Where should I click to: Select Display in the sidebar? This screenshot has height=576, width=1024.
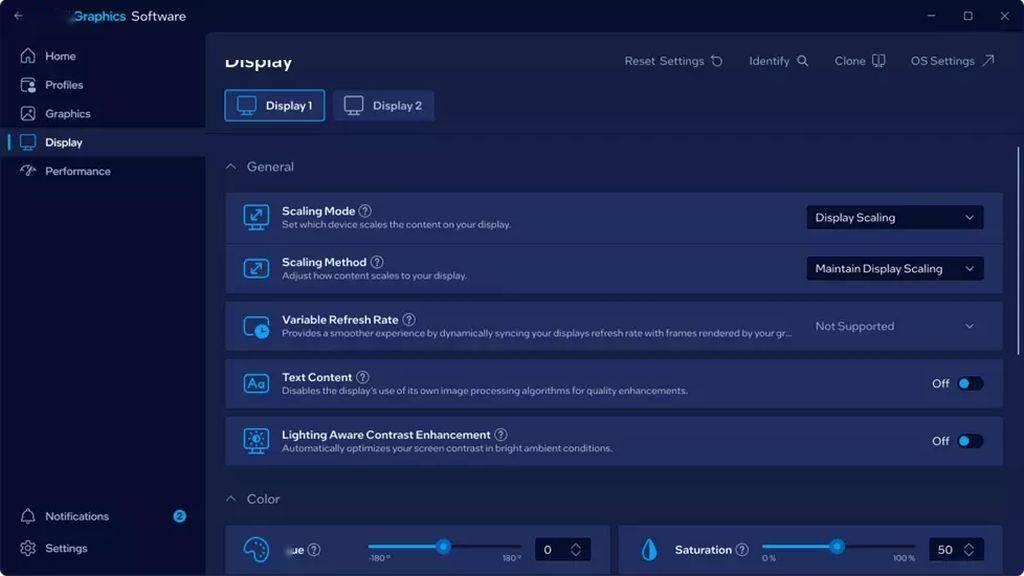coord(103,142)
